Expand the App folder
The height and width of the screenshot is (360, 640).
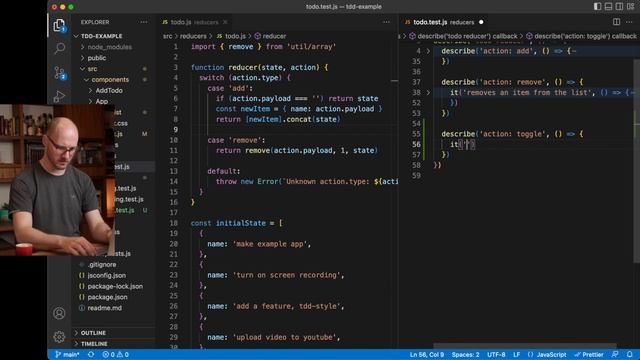[102, 101]
